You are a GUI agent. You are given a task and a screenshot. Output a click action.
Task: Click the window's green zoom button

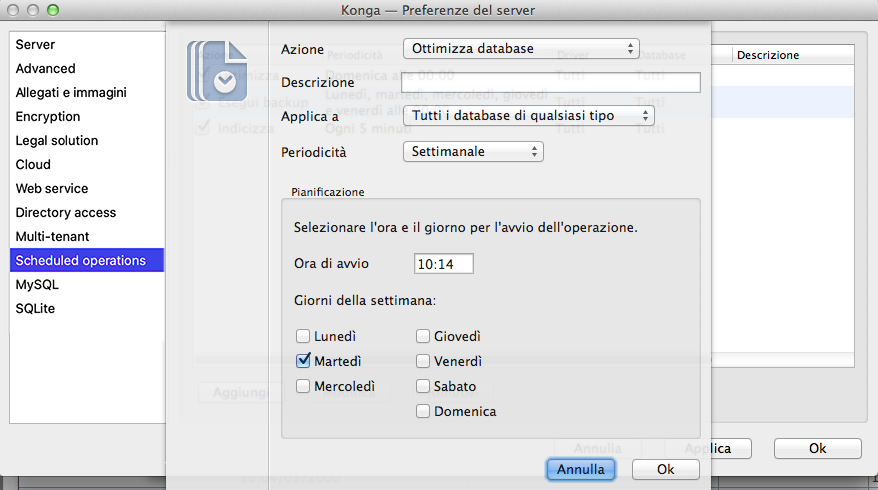click(53, 11)
